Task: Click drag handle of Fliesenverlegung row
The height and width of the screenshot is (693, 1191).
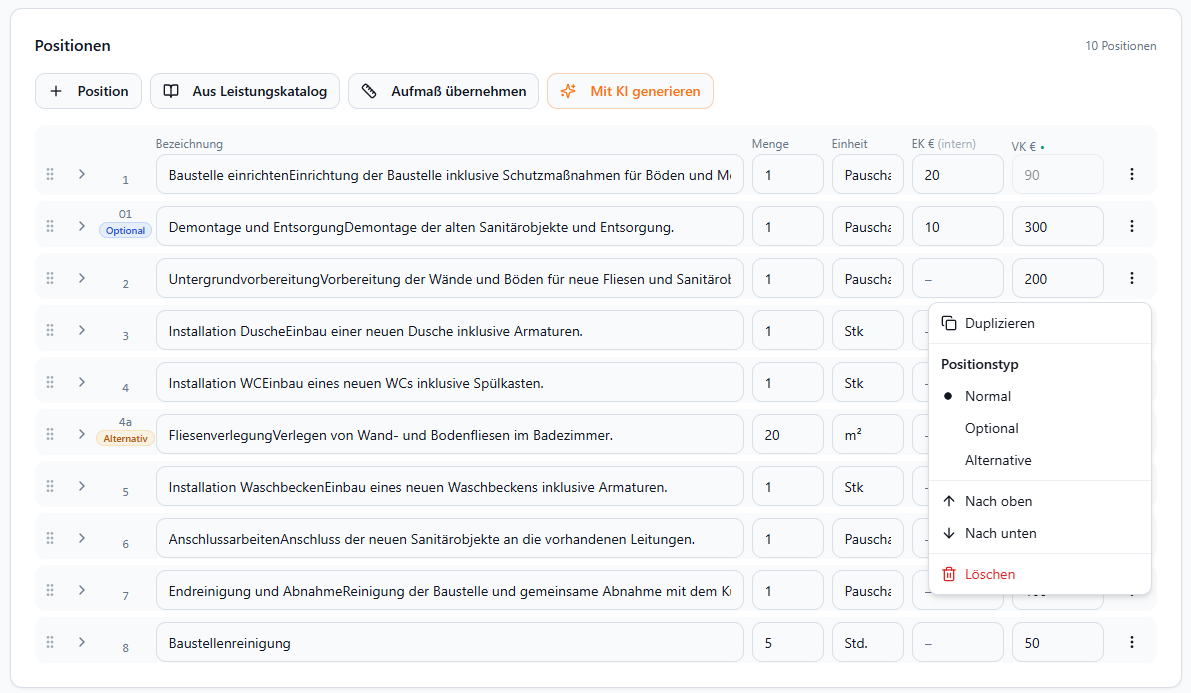Action: [x=50, y=434]
